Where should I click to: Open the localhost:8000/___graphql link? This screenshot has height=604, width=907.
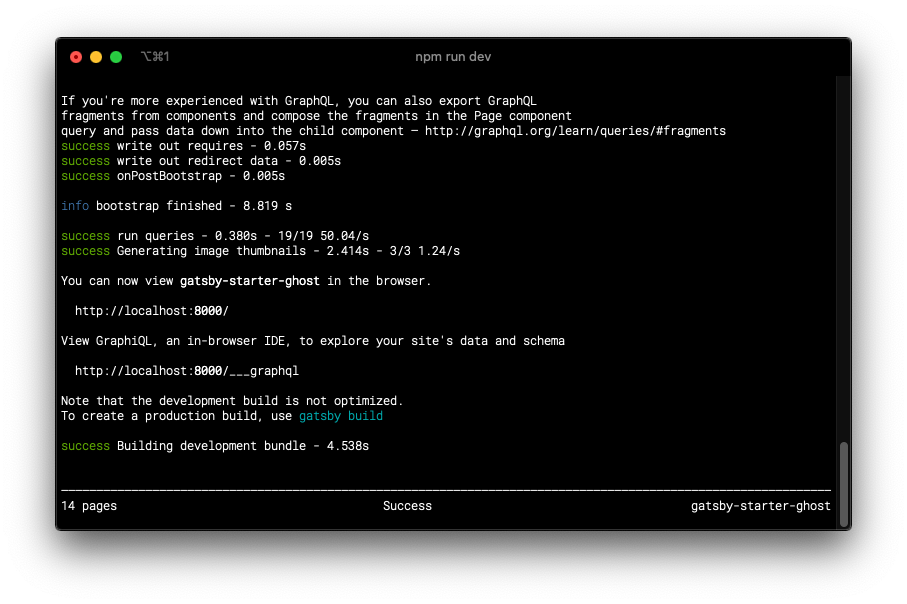tap(187, 371)
